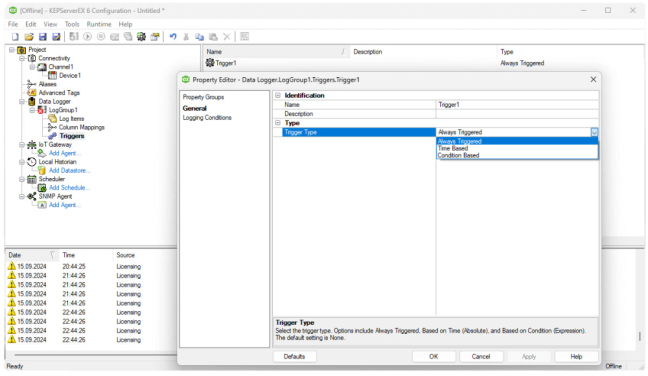
Task: Collapse the Identification property section
Action: coord(278,95)
